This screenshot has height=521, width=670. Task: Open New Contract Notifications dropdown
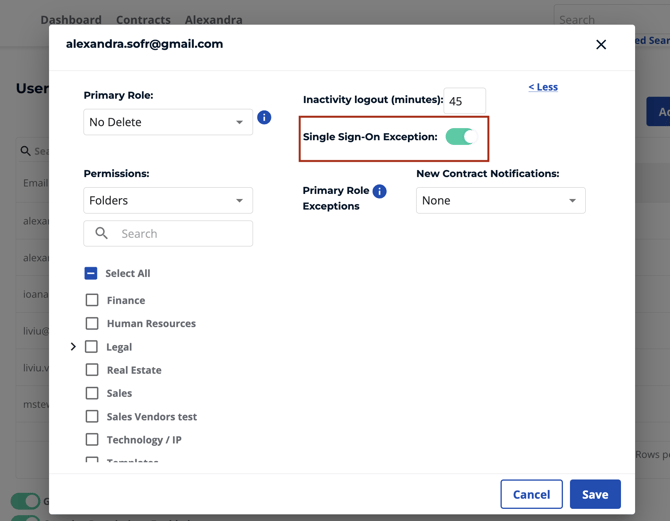500,200
